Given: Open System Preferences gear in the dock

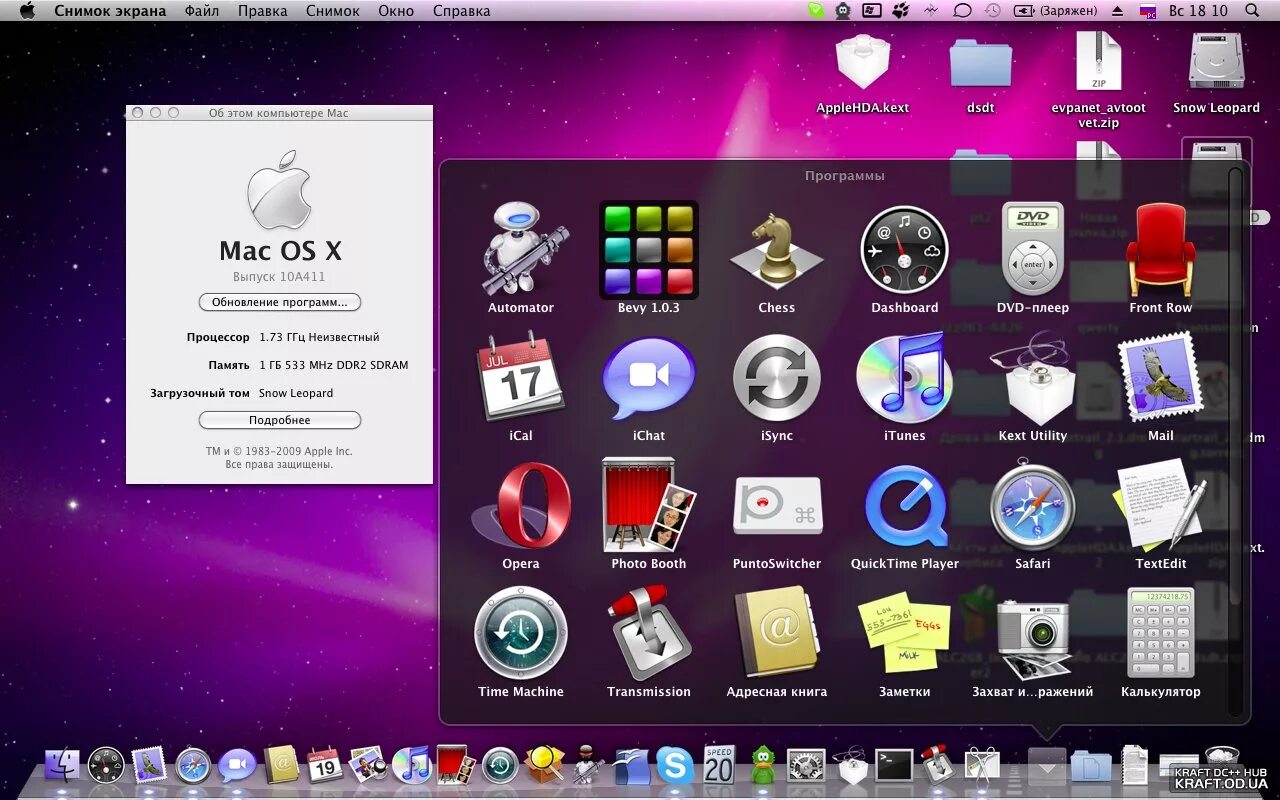Looking at the screenshot, I should 806,766.
